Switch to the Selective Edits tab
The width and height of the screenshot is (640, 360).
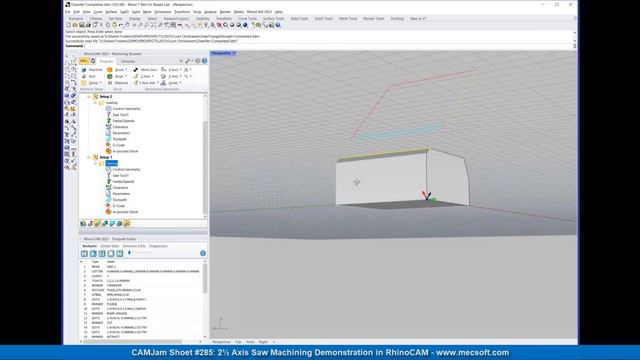point(134,246)
